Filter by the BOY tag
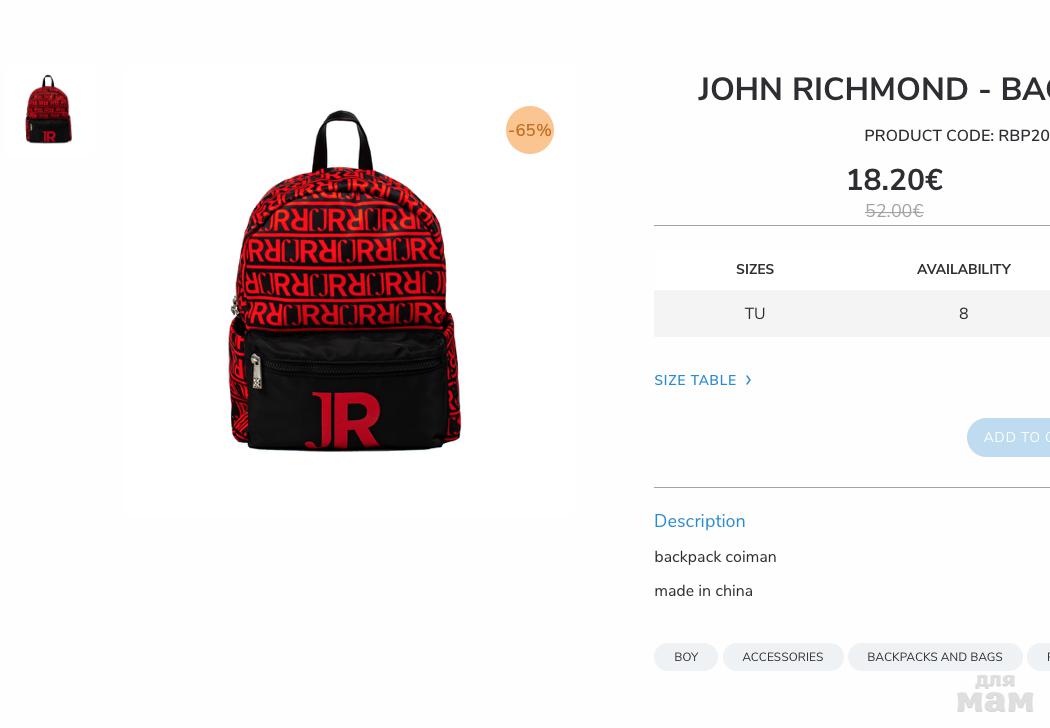Screen dimensions: 1050x728 686,657
